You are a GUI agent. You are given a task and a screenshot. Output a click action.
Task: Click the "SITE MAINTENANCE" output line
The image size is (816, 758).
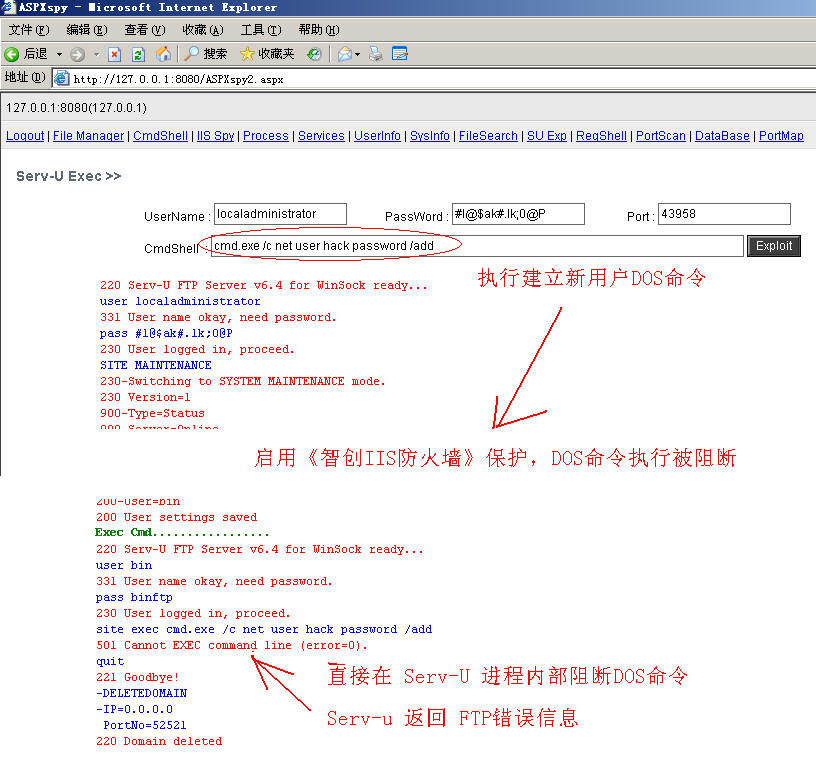point(156,365)
